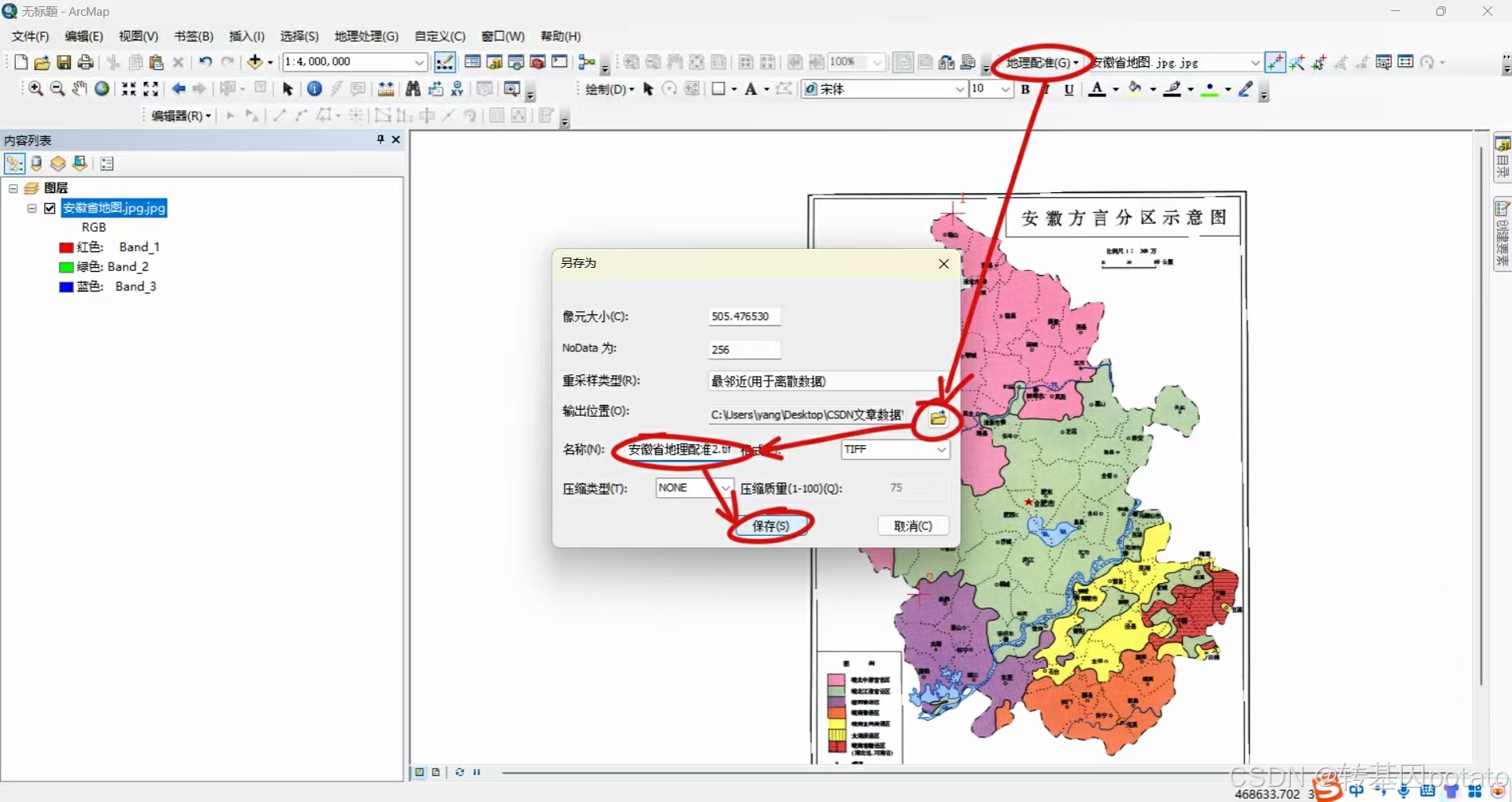Browse output location with folder icon
Viewport: 1512px width, 802px height.
click(x=938, y=418)
